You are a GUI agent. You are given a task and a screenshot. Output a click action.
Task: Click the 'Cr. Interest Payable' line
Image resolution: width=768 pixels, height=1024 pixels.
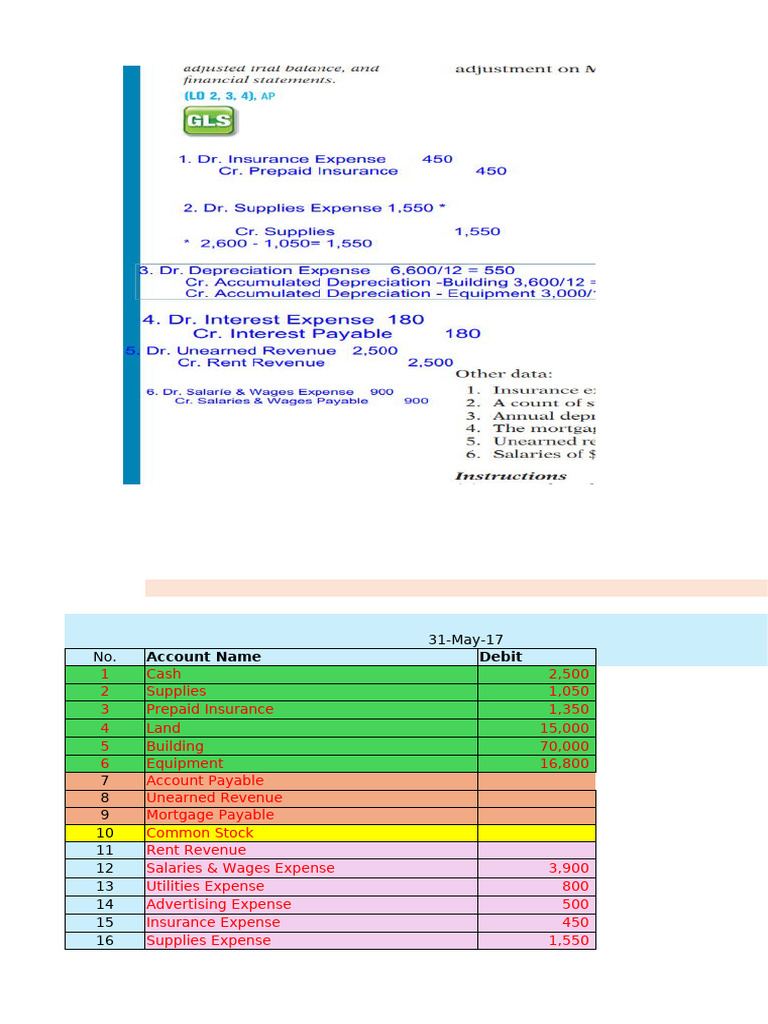(337, 334)
